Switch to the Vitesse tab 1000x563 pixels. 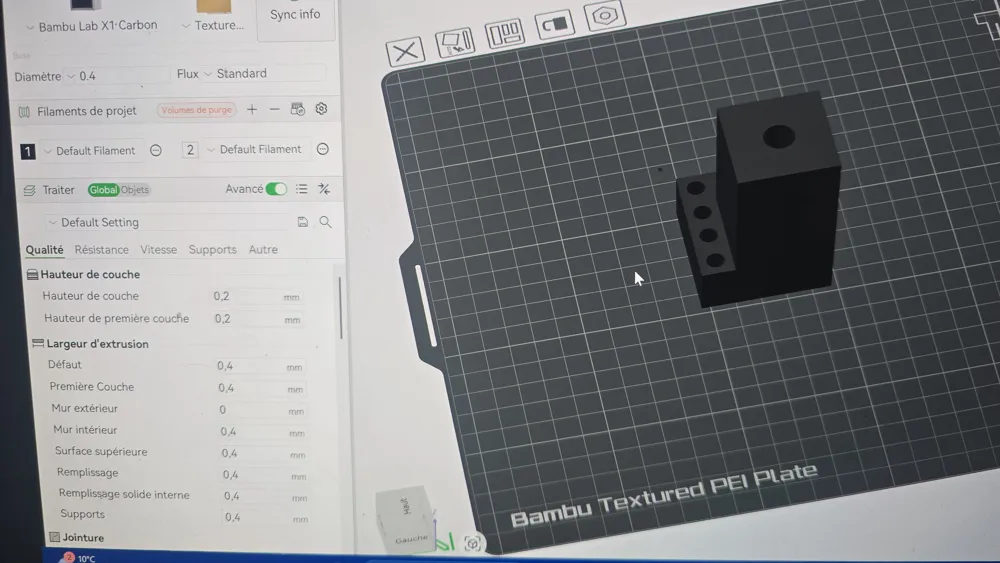point(158,250)
